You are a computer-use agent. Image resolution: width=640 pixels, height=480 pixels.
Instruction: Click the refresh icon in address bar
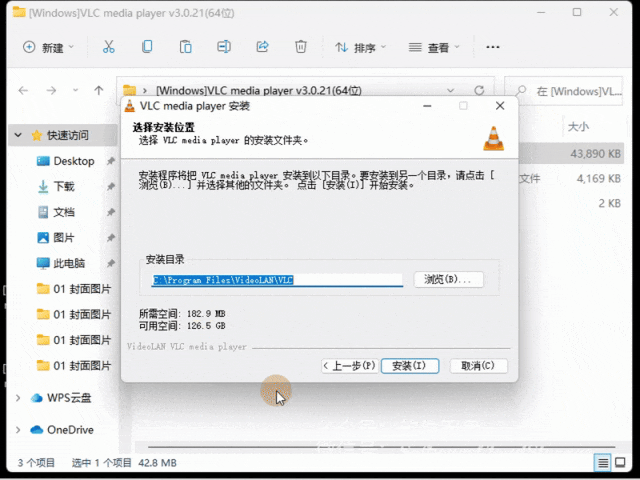pyautogui.click(x=479, y=90)
